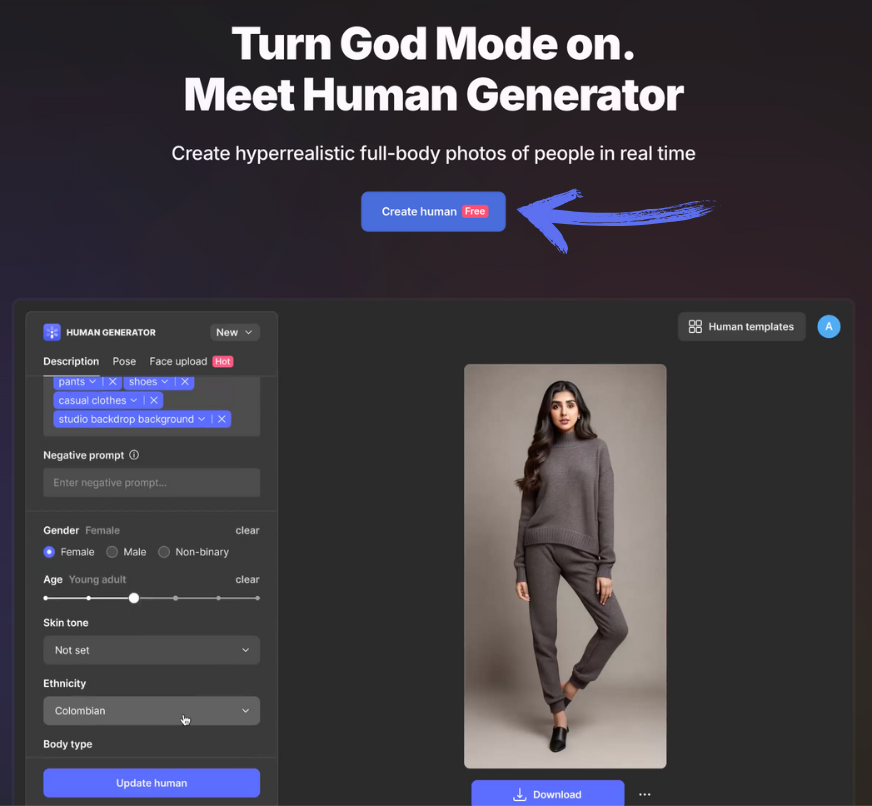The width and height of the screenshot is (872, 806).
Task: Open the Ethnicity dropdown showing Colombian
Action: pos(151,711)
